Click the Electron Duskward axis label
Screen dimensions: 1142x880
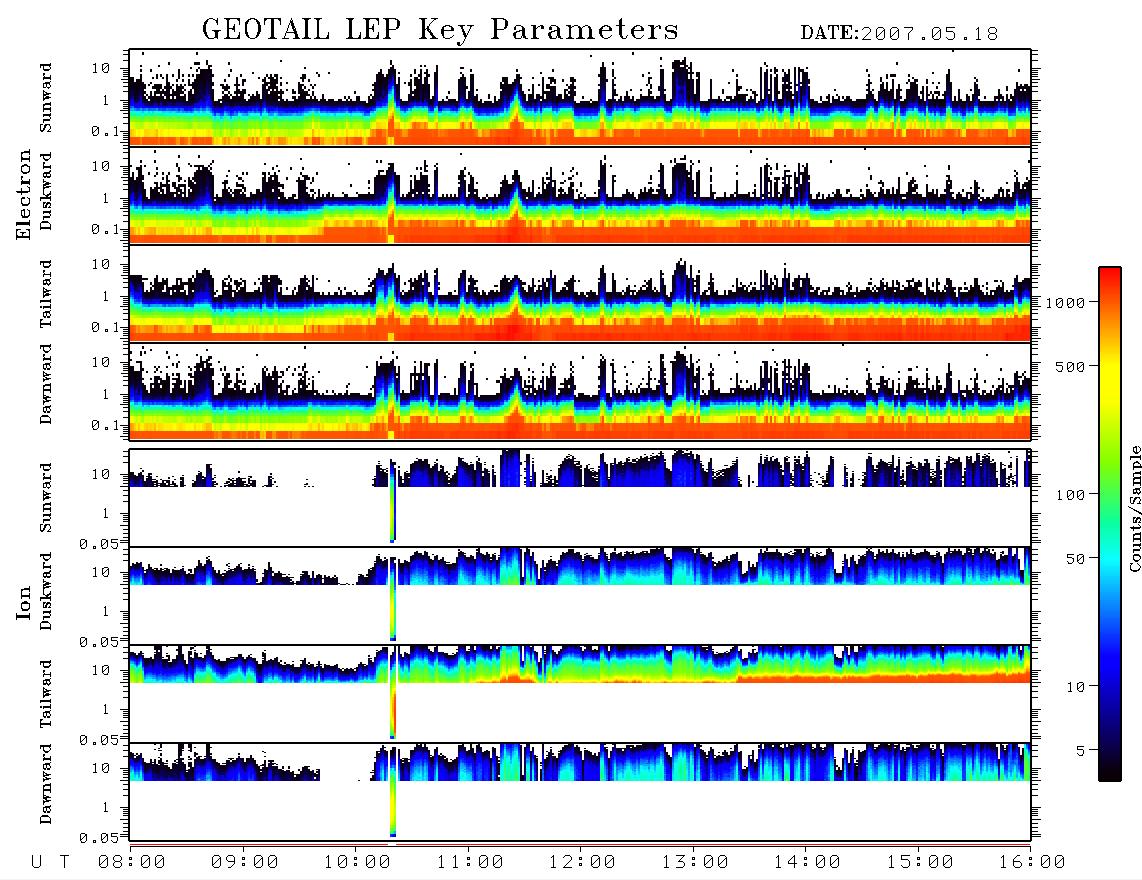[x=46, y=192]
